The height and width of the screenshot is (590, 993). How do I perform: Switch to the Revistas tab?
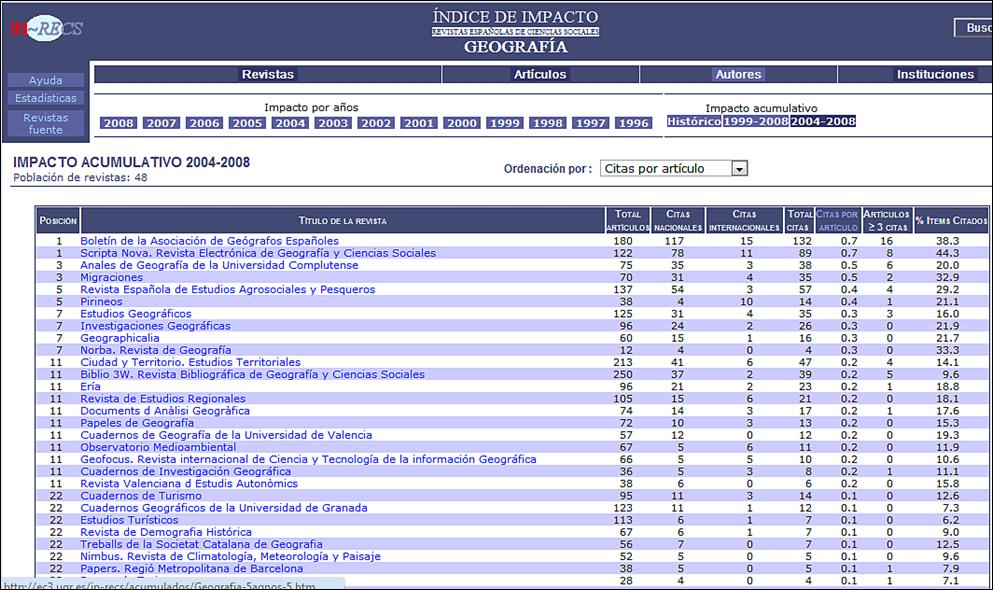268,74
